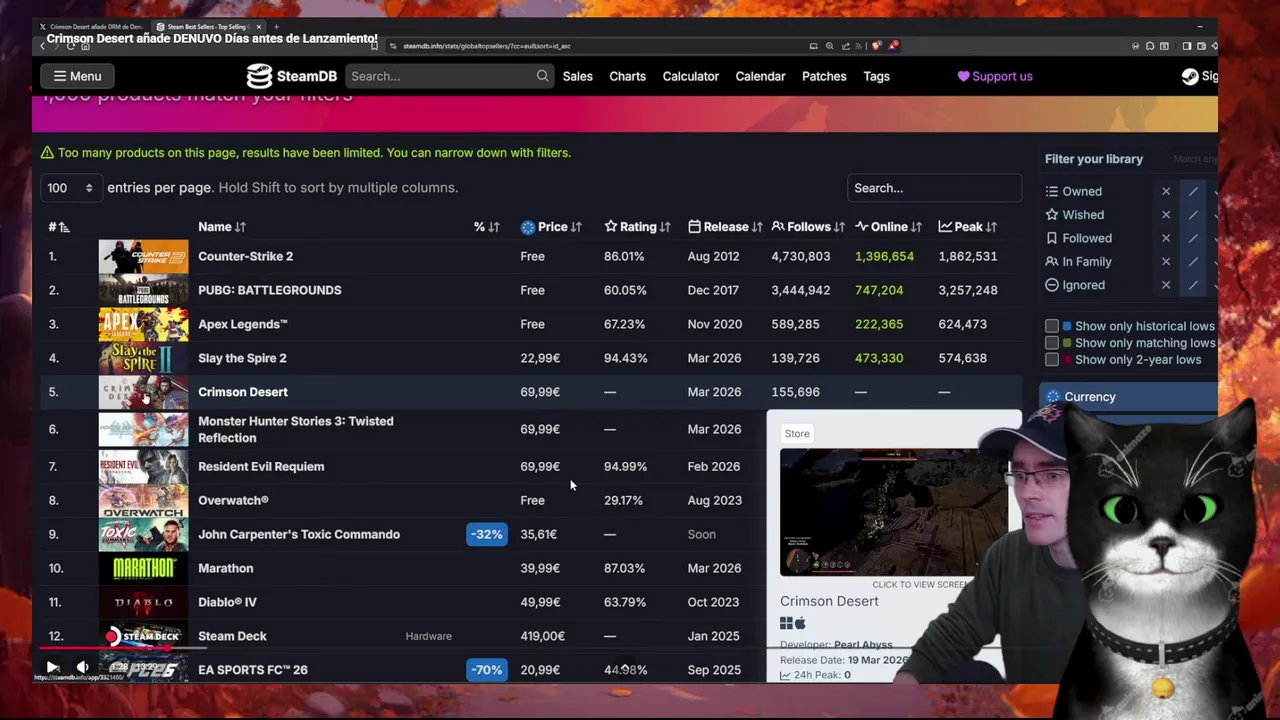Click the Apex Legends game icon
This screenshot has width=1280, height=720.
pyautogui.click(x=143, y=324)
